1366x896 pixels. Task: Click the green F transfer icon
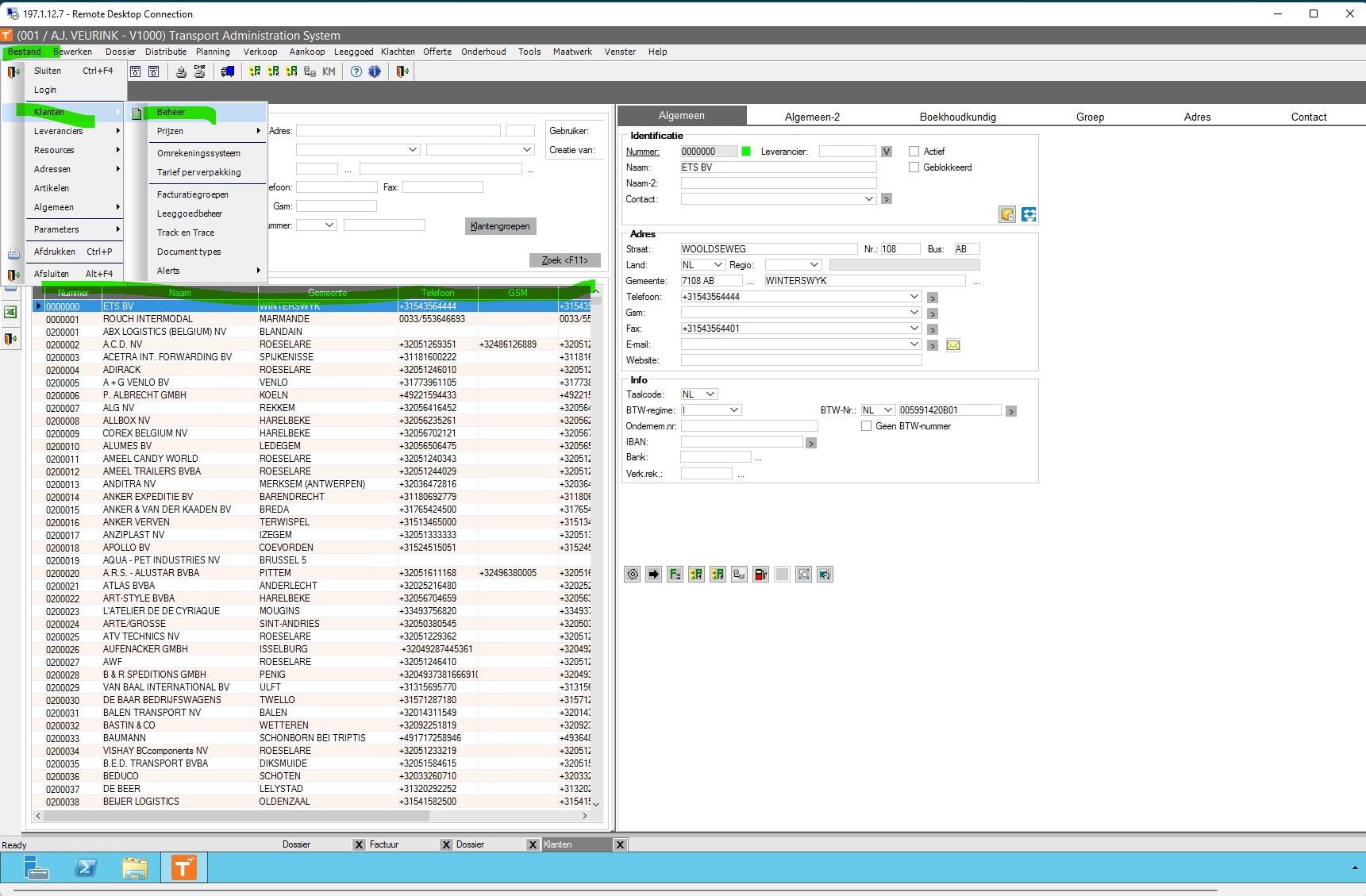675,575
